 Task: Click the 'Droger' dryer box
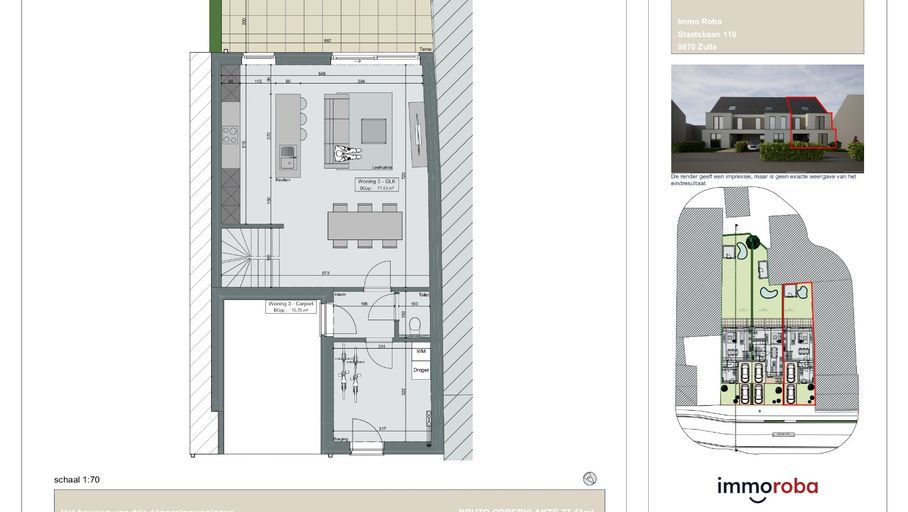pos(421,370)
